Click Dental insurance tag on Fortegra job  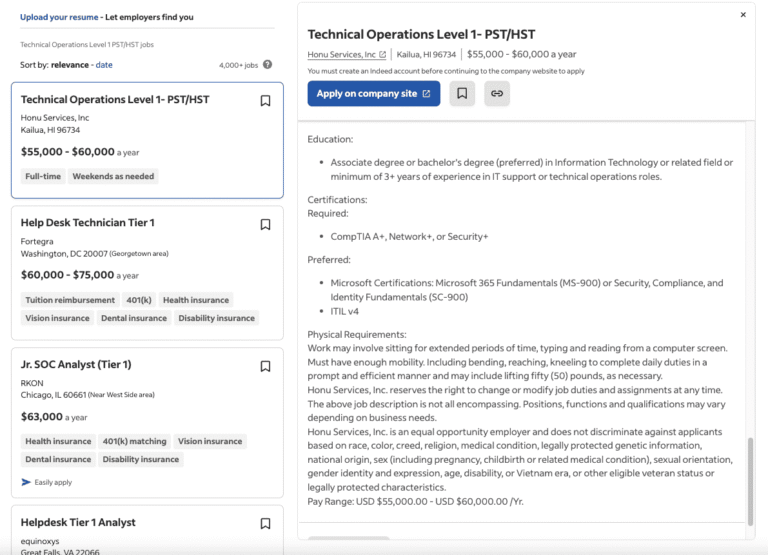(x=134, y=318)
